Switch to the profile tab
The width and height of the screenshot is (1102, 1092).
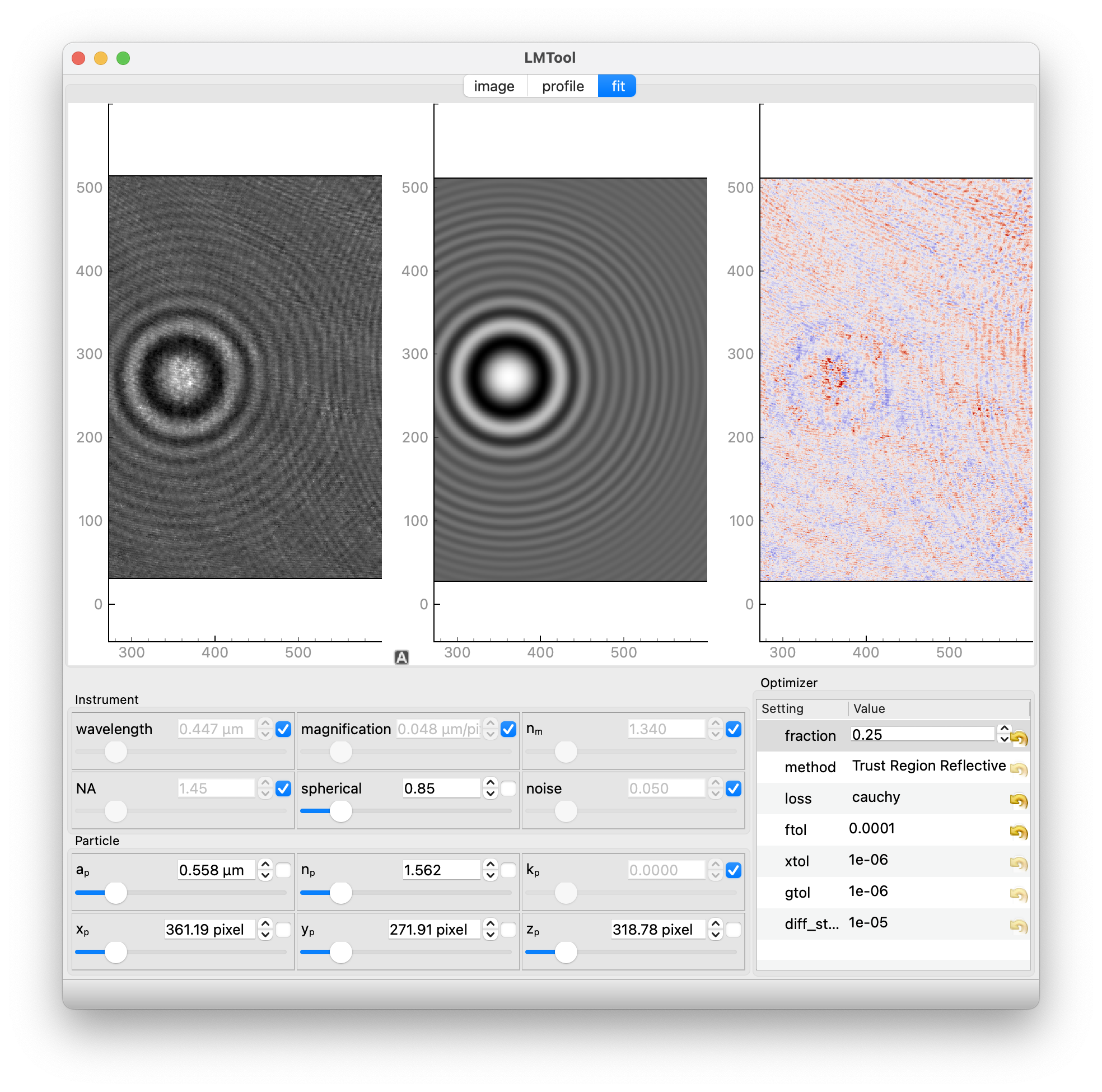[x=562, y=86]
